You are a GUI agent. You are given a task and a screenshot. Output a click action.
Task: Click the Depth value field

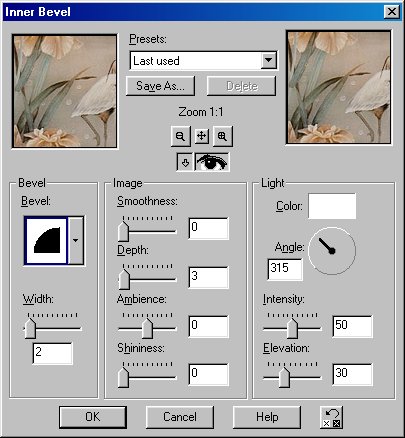tap(209, 277)
